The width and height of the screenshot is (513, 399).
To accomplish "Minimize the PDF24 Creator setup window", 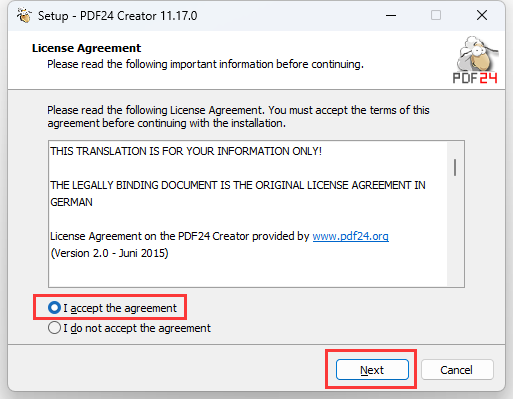I will pyautogui.click(x=391, y=15).
